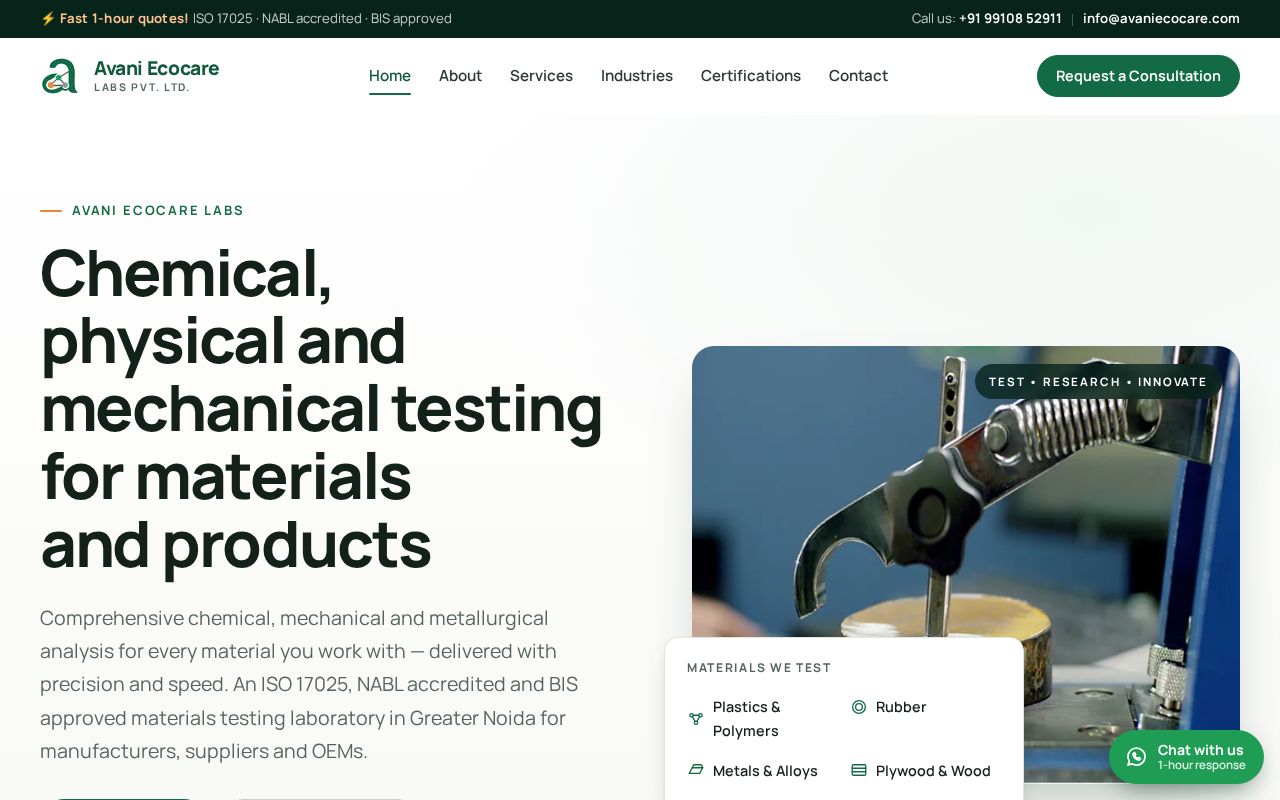Click the '1-hour response' text
Screen dimensions: 1280x800
[x=1202, y=765]
